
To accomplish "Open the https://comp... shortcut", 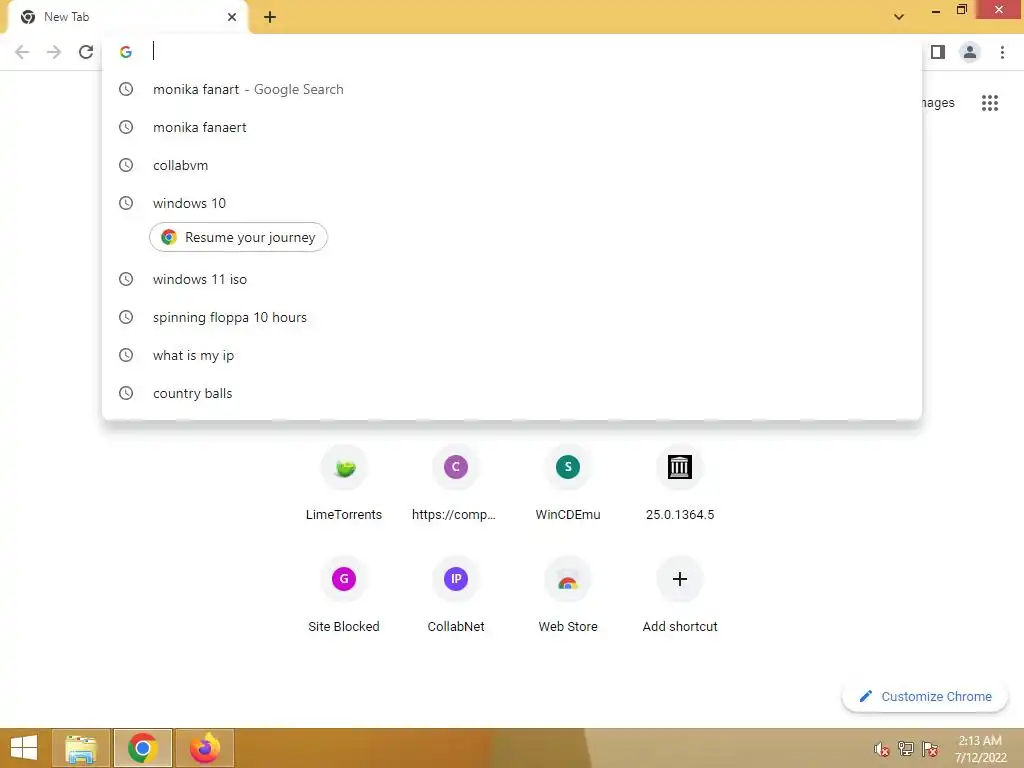I will (455, 483).
